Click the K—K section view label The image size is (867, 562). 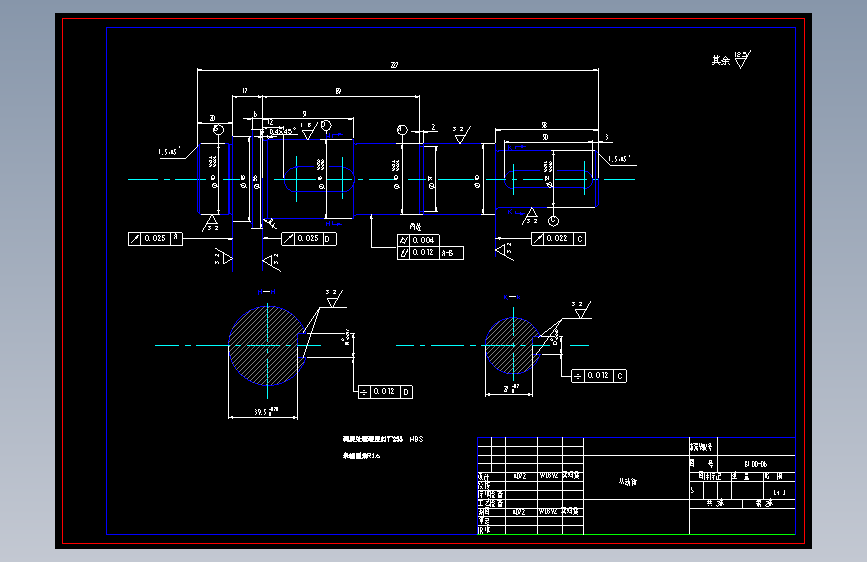[x=512, y=297]
